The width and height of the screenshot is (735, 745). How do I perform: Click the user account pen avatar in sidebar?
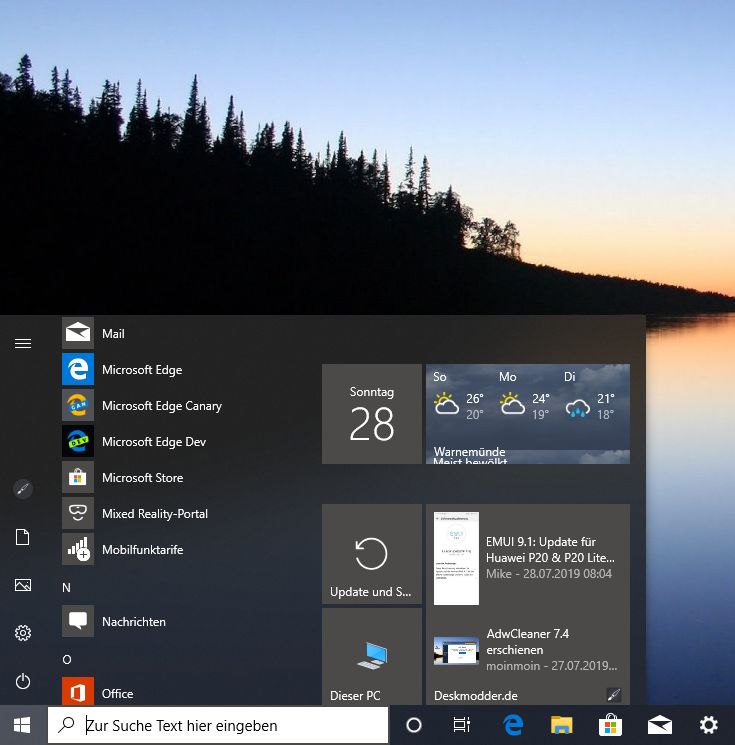23,489
